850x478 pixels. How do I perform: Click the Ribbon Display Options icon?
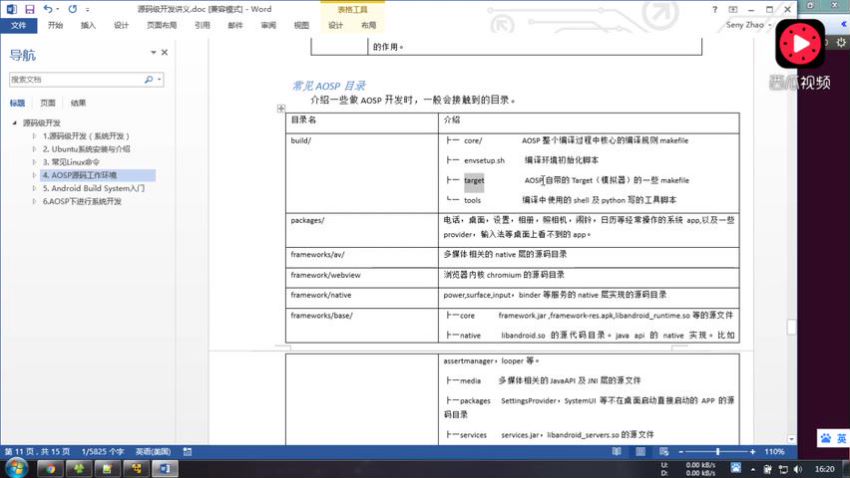click(733, 9)
